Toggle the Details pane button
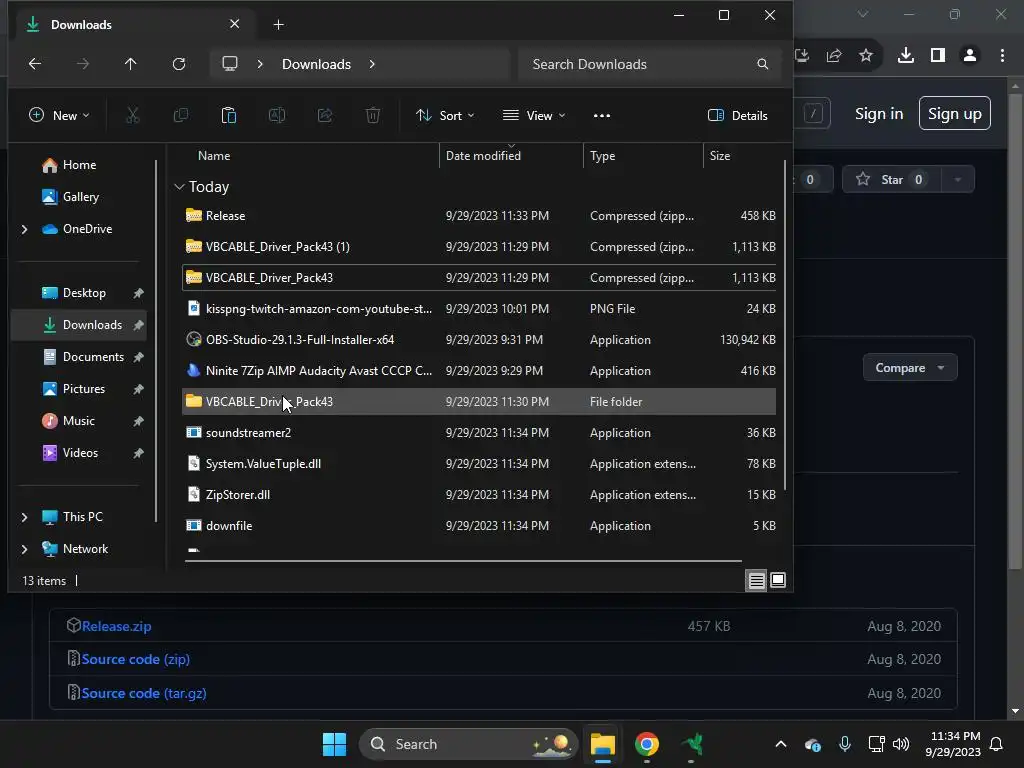This screenshot has height=768, width=1024. pos(737,116)
